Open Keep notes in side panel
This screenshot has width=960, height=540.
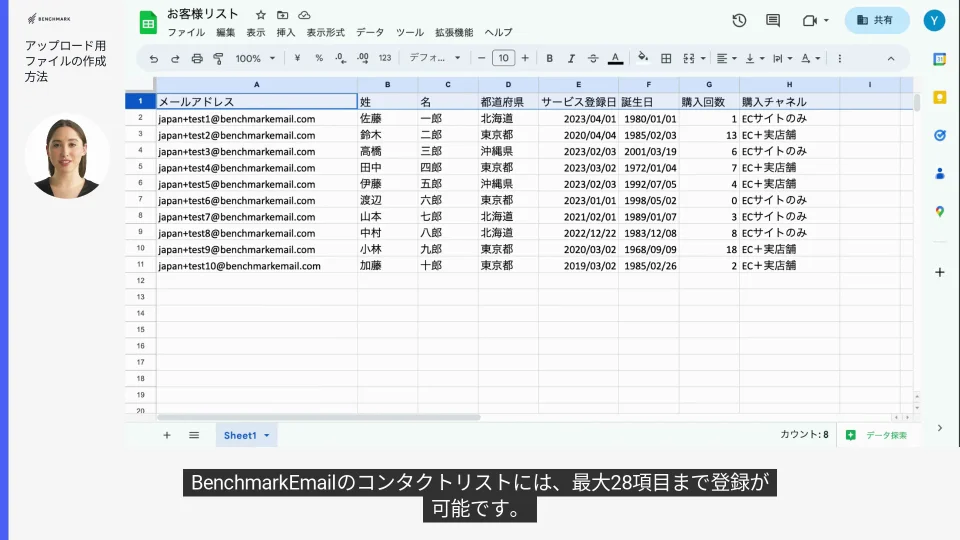[x=940, y=97]
